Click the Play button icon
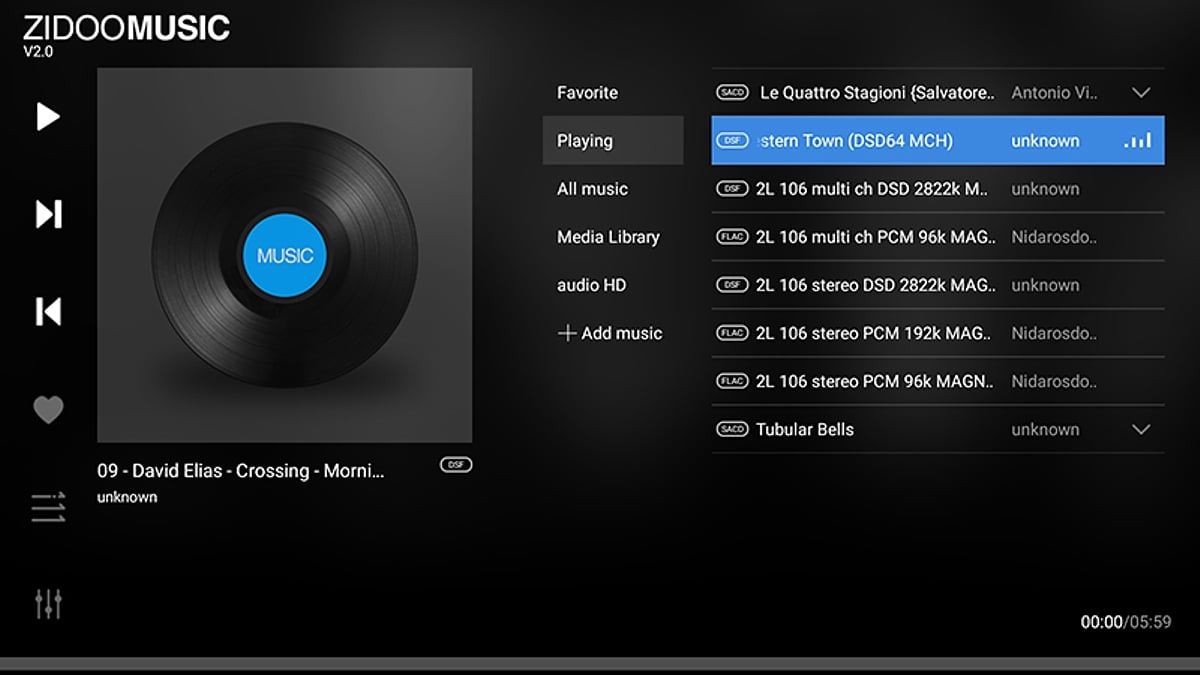This screenshot has height=675, width=1200. pyautogui.click(x=48, y=117)
